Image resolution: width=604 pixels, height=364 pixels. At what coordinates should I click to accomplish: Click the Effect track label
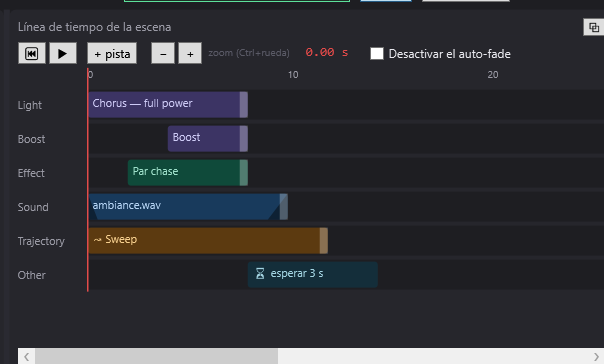click(x=31, y=173)
